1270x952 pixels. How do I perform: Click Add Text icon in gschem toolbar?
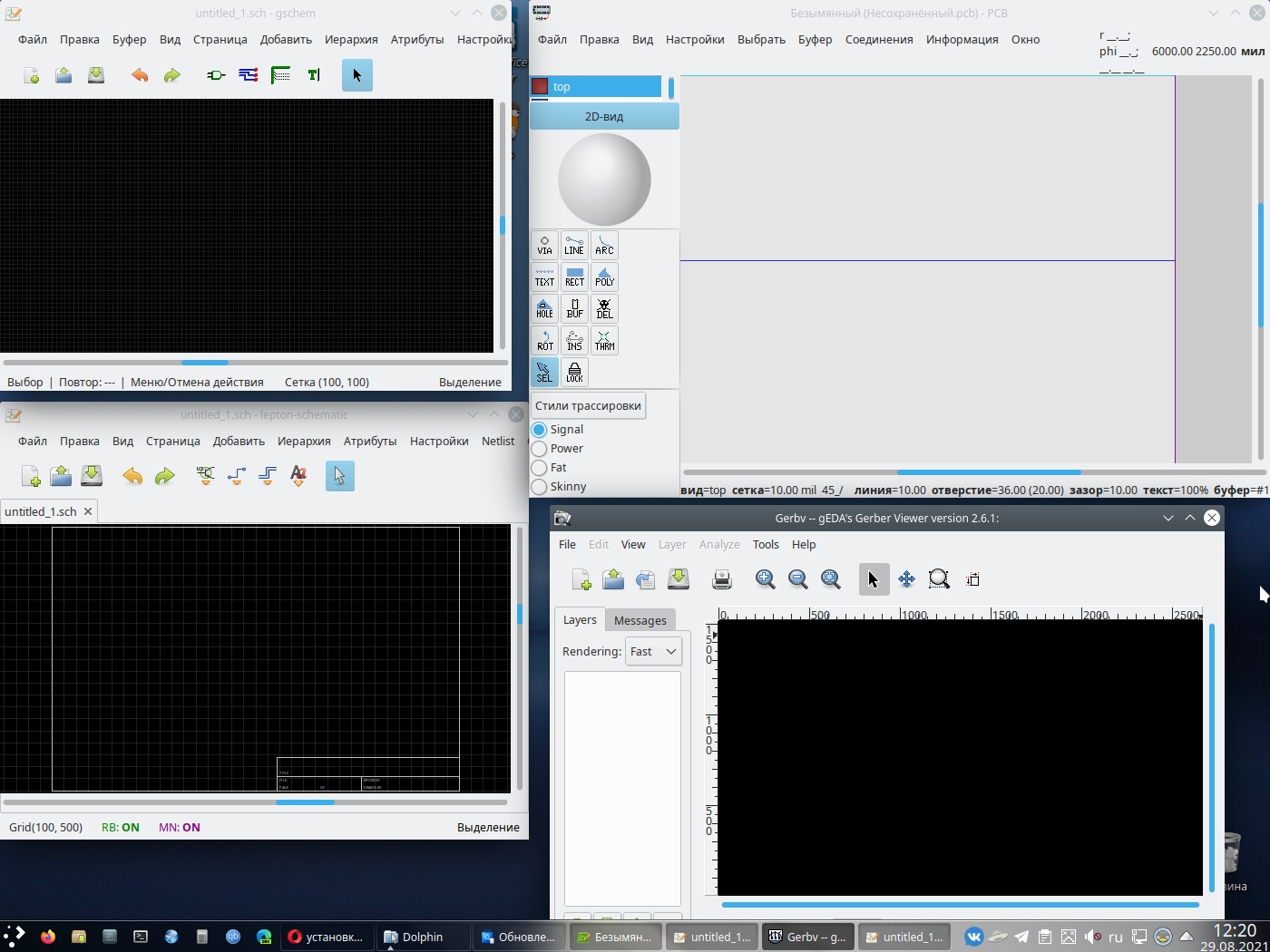pyautogui.click(x=314, y=75)
